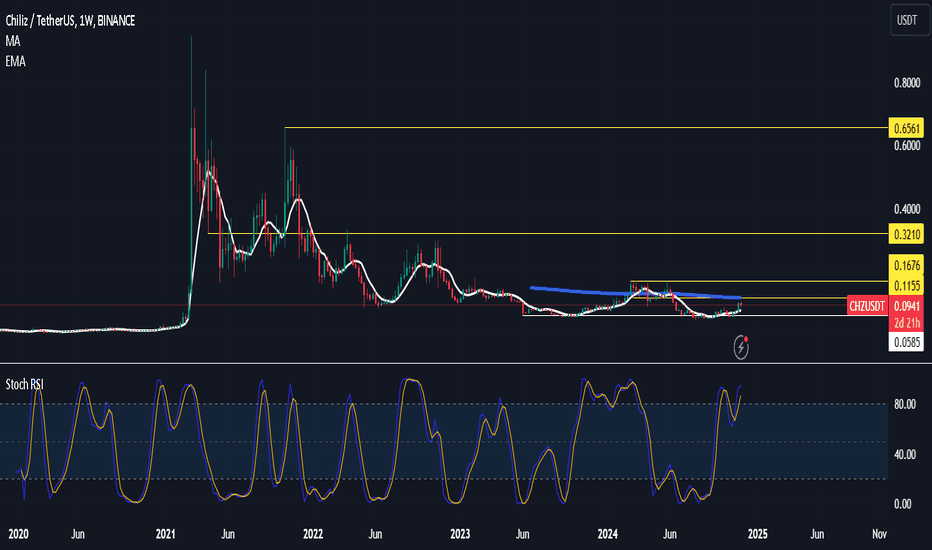Click the 0.1155 yellow price label
The height and width of the screenshot is (550, 932).
[x=906, y=286]
